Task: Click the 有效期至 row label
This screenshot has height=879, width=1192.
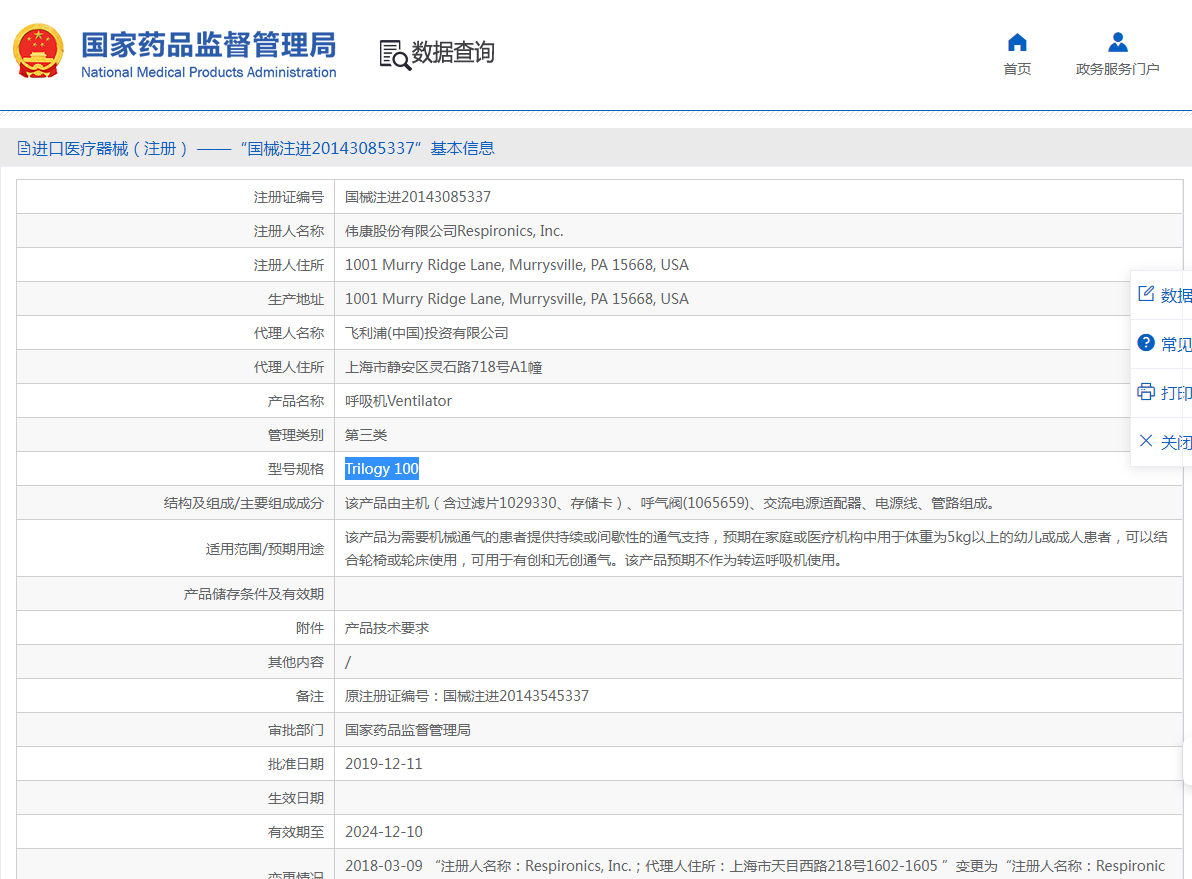Action: click(x=296, y=832)
